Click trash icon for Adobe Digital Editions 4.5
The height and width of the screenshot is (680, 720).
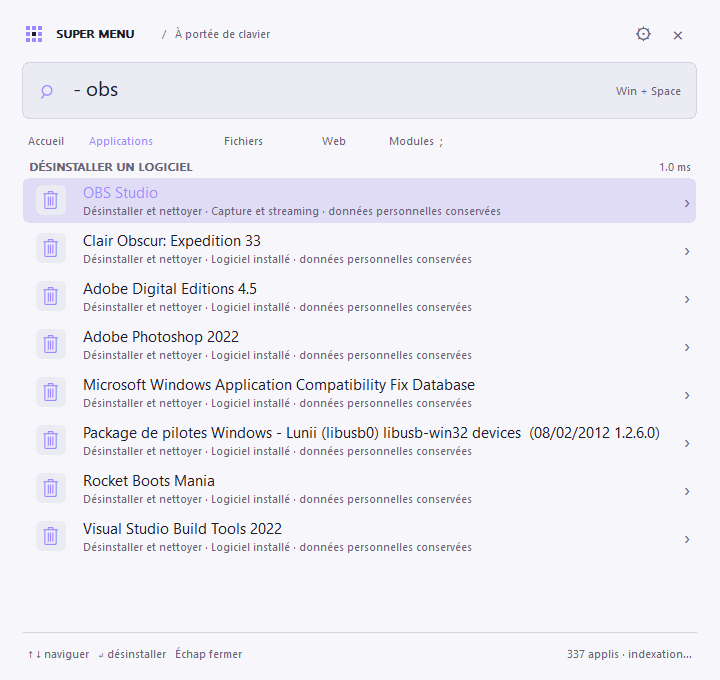click(x=51, y=296)
